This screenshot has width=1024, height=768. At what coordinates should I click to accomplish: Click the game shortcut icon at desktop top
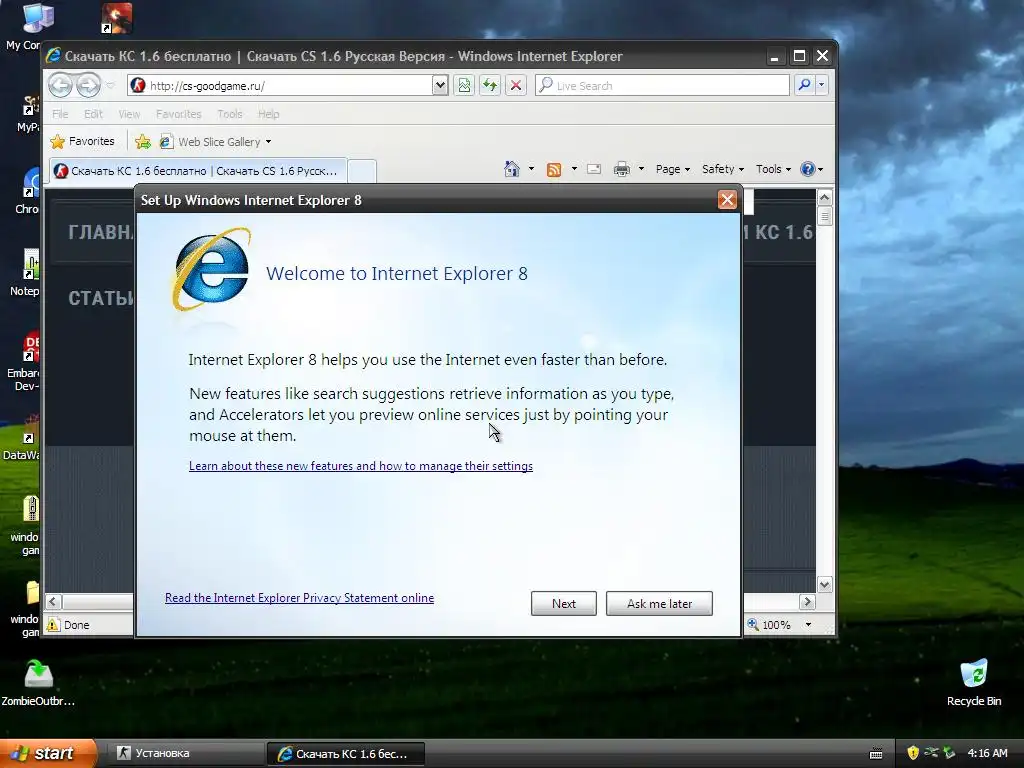pyautogui.click(x=117, y=18)
